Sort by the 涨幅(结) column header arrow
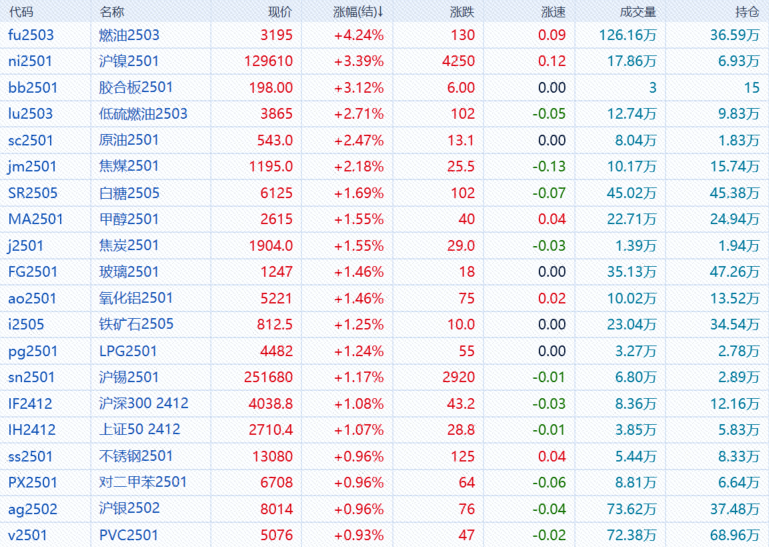 [x=381, y=12]
